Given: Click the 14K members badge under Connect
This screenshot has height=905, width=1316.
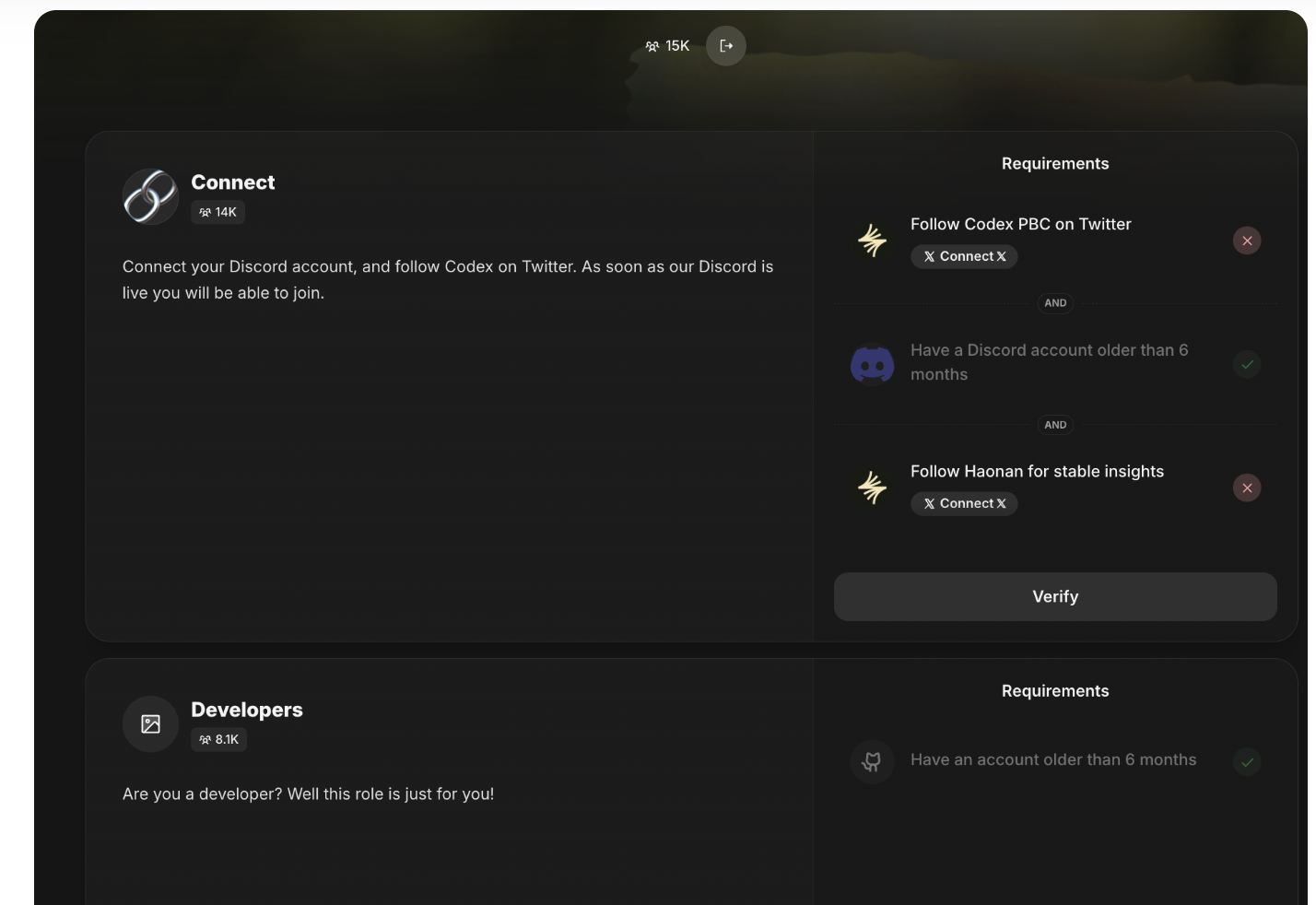Looking at the screenshot, I should (x=217, y=212).
